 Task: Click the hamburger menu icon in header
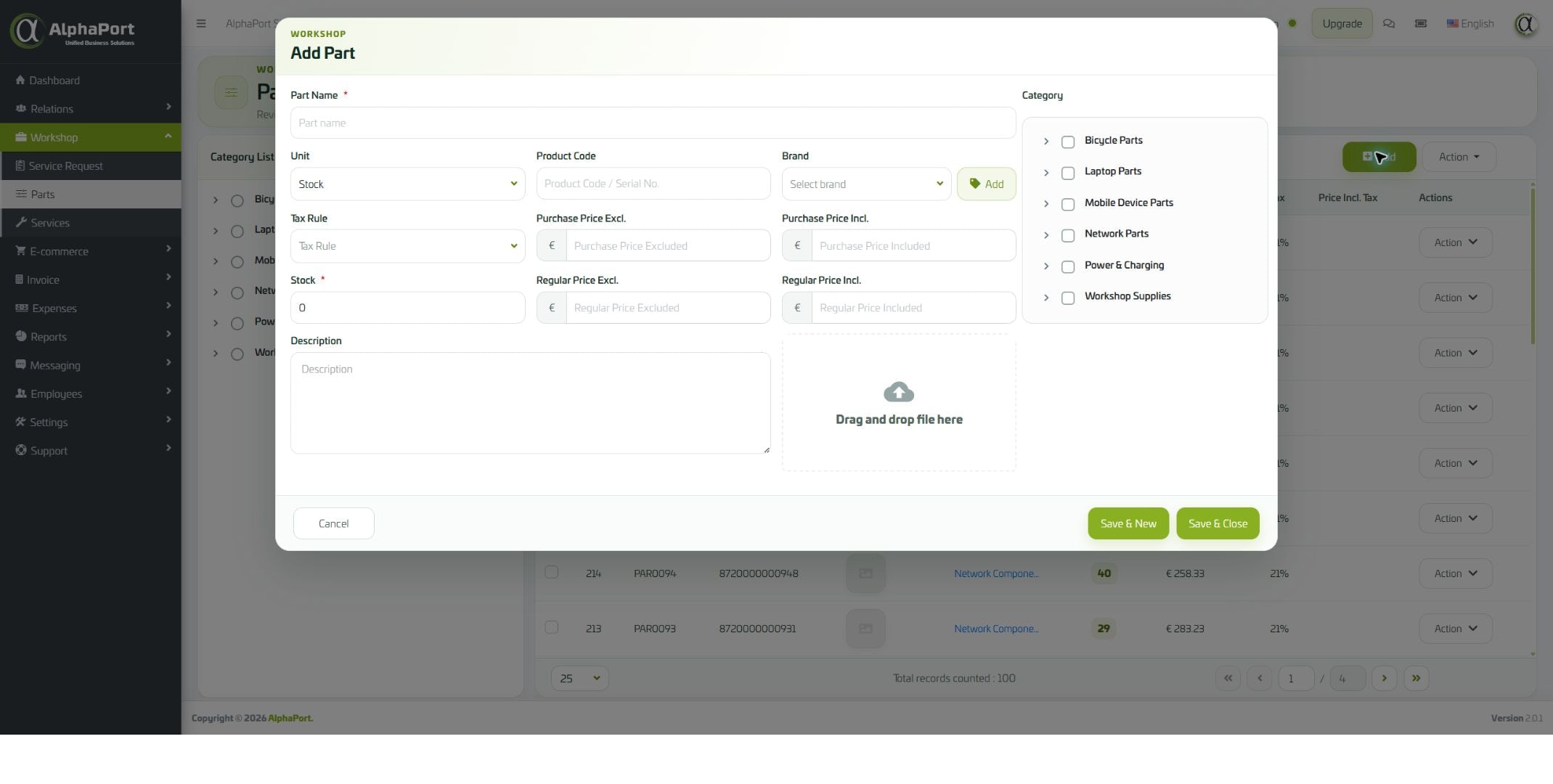pos(201,23)
